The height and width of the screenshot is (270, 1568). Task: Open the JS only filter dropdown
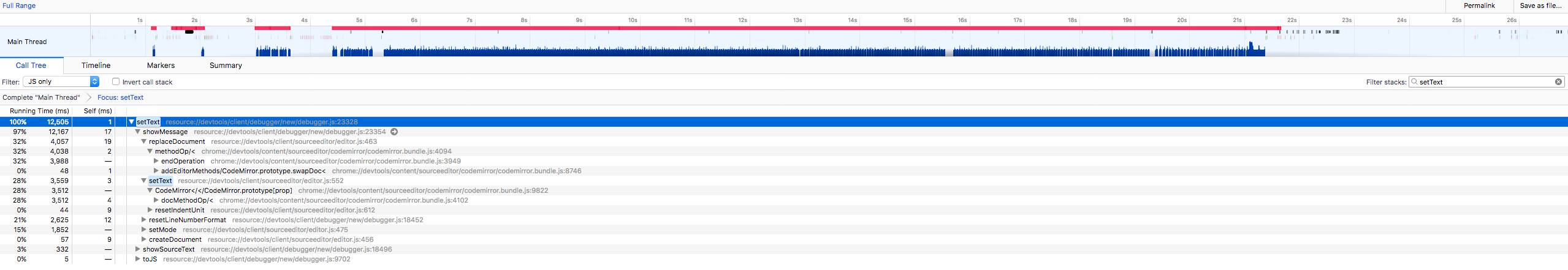61,81
